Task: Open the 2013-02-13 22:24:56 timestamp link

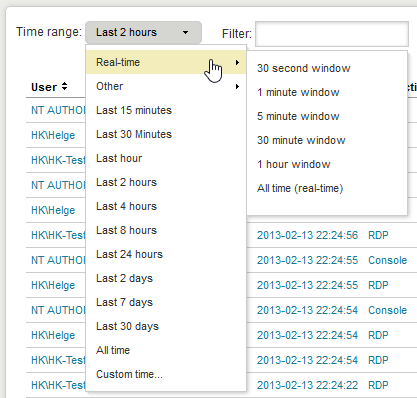Action: pyautogui.click(x=307, y=235)
